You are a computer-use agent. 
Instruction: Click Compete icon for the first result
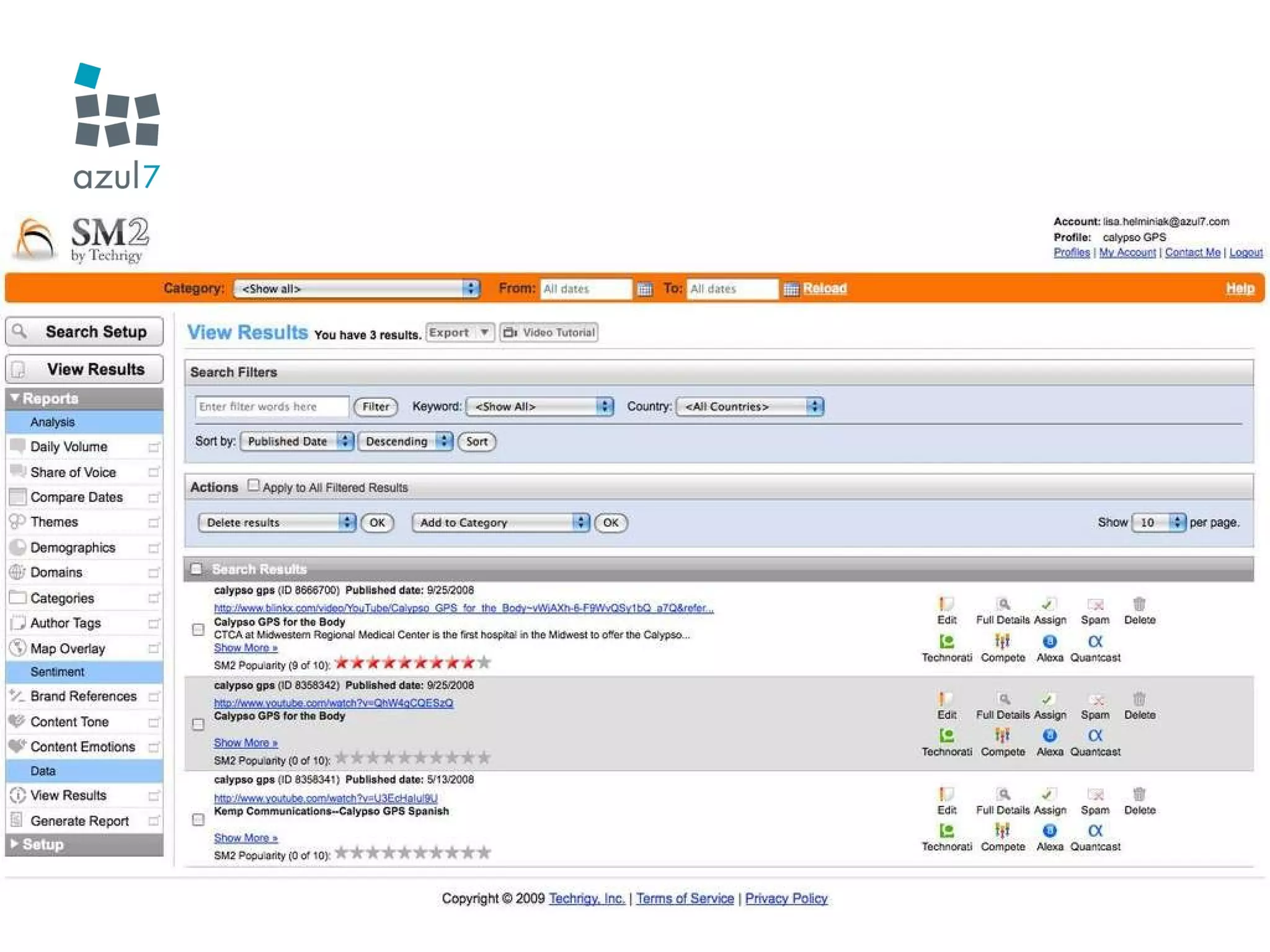pyautogui.click(x=1002, y=642)
